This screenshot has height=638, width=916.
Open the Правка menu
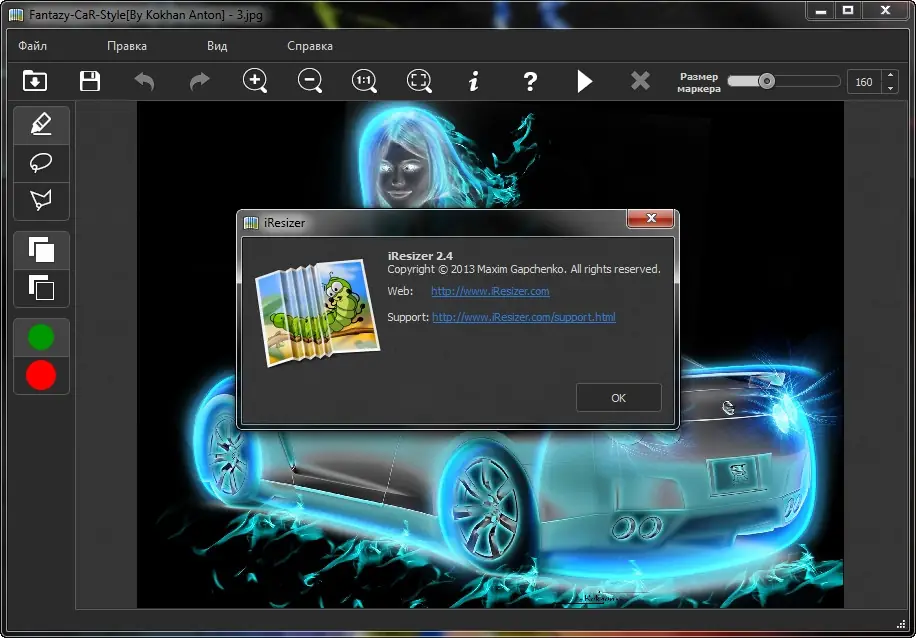pos(127,46)
